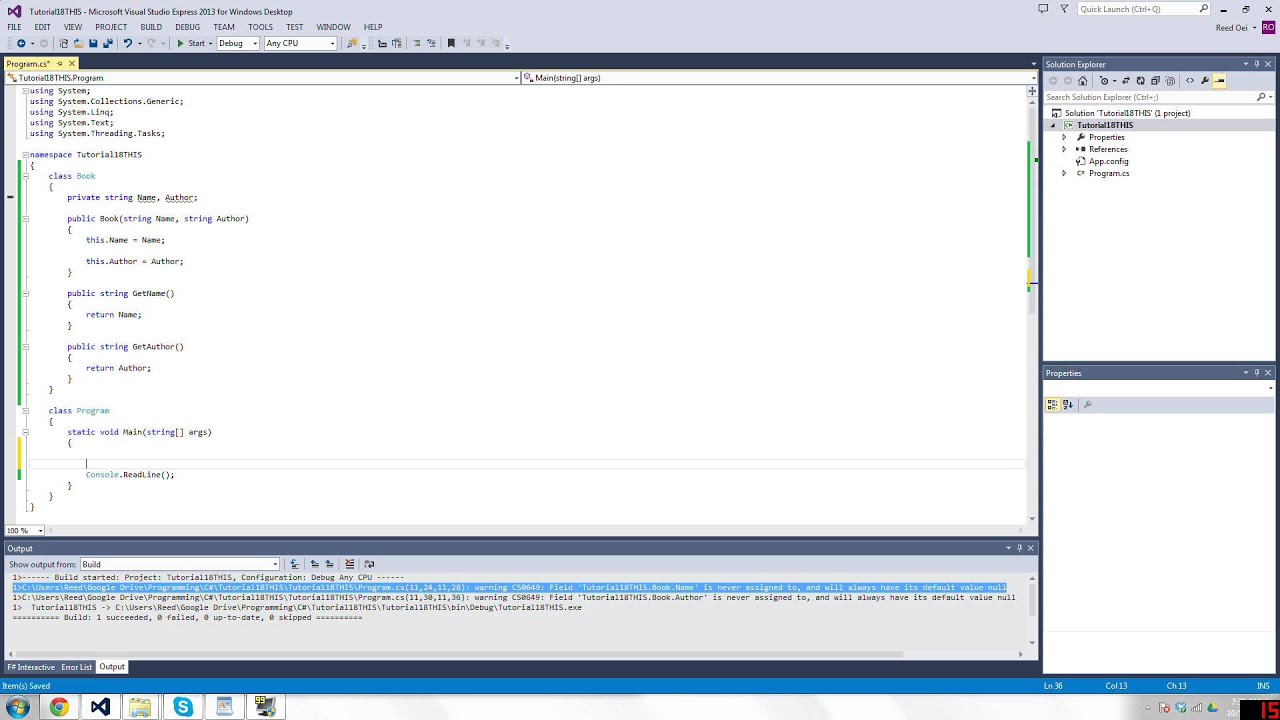Open the Tutorial18THIS.Program class navigation dropdown
The width and height of the screenshot is (1280, 720).
[x=263, y=77]
